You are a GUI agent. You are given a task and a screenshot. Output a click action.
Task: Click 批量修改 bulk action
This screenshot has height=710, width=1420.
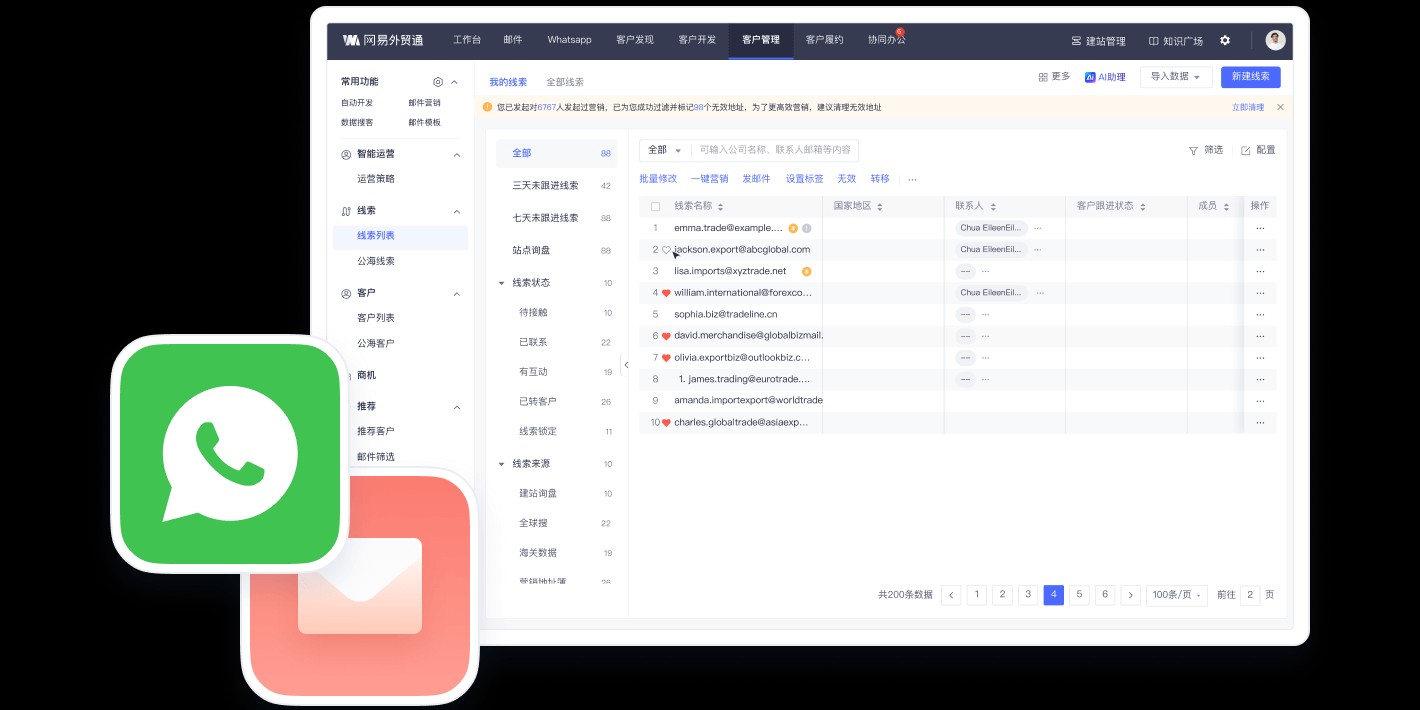tap(658, 179)
